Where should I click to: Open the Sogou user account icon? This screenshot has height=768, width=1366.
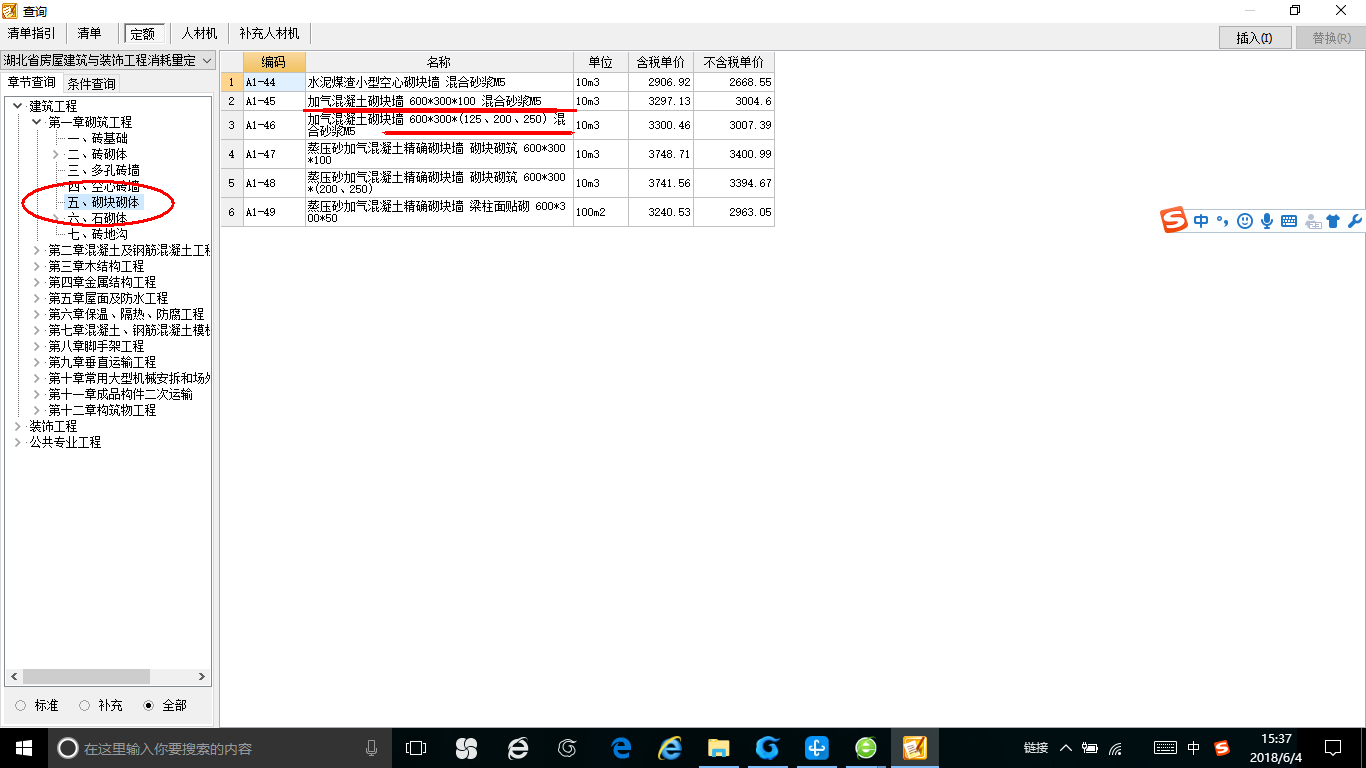pos(1312,222)
